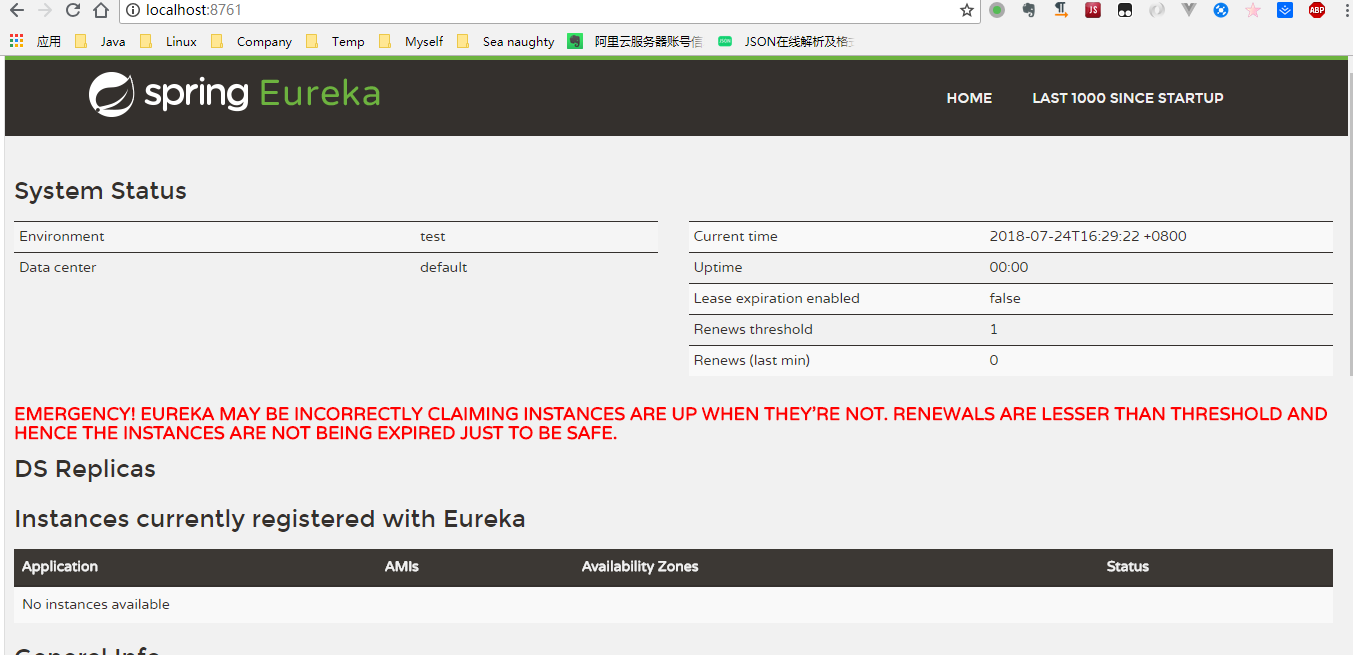Select the Environment value 'test'
Screen dimensions: 1353x655
(x=433, y=237)
